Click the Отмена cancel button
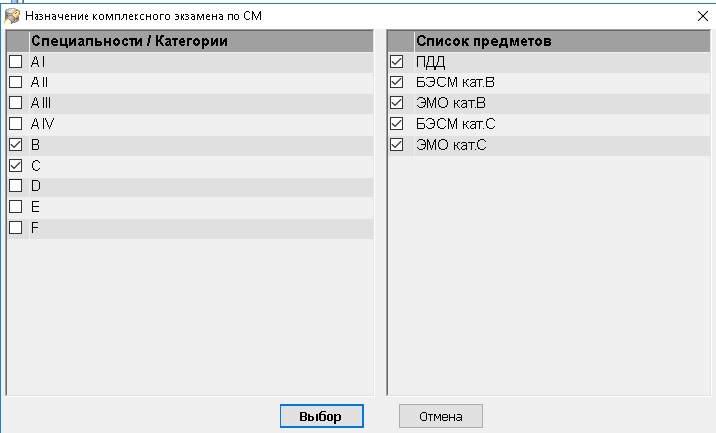 tap(441, 416)
